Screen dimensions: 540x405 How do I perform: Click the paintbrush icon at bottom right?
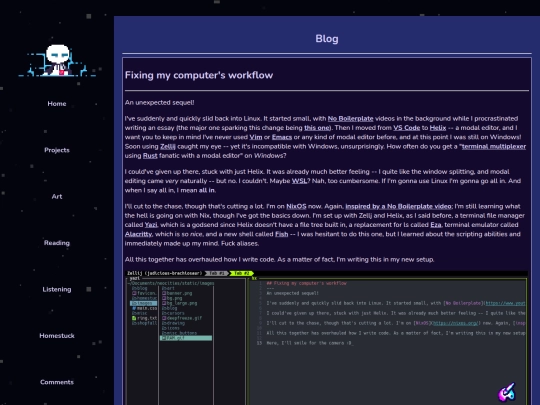(x=507, y=392)
